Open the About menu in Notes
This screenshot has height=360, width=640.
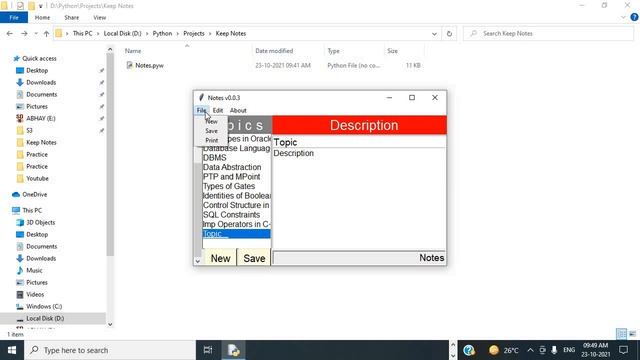[x=238, y=110]
